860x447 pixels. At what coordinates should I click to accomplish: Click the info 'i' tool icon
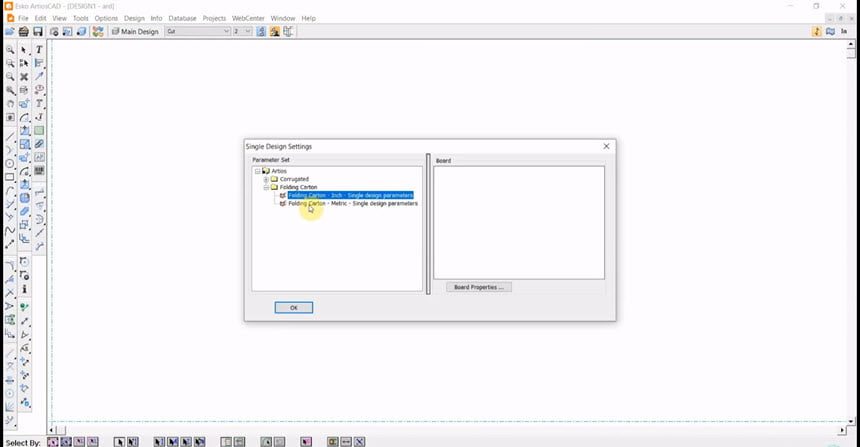point(24,289)
